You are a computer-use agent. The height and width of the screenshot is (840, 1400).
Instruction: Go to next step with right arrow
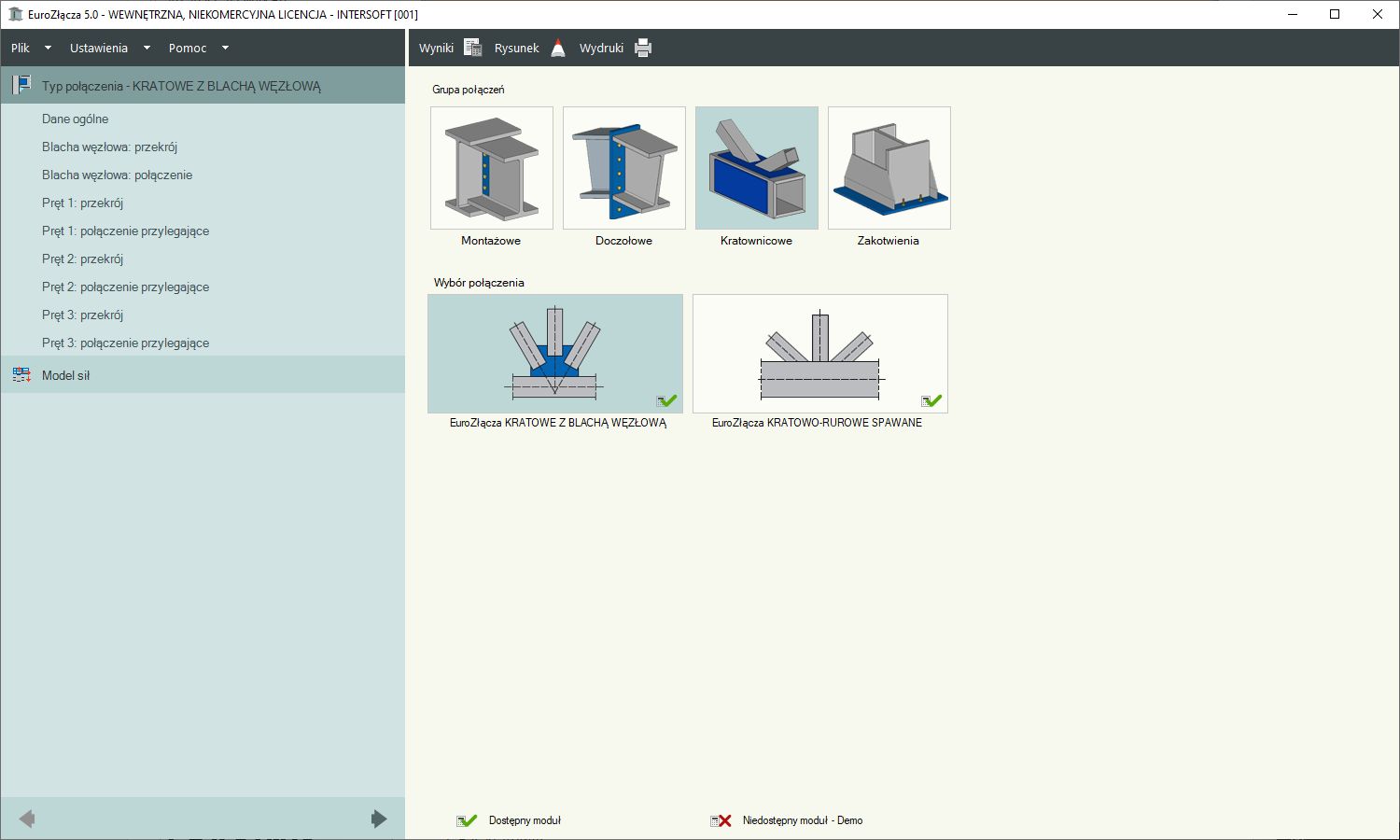coord(378,819)
